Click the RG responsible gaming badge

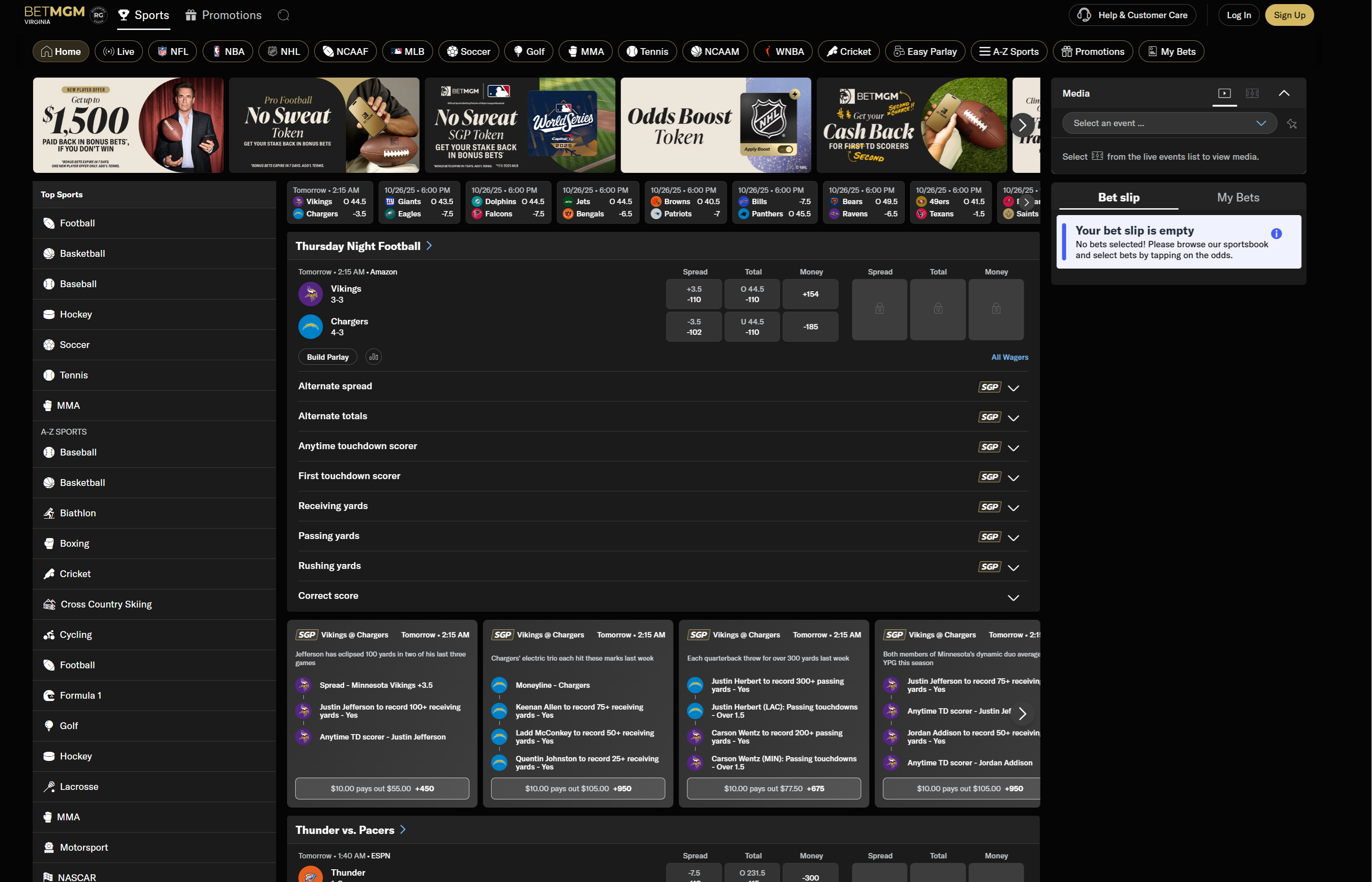coord(98,15)
